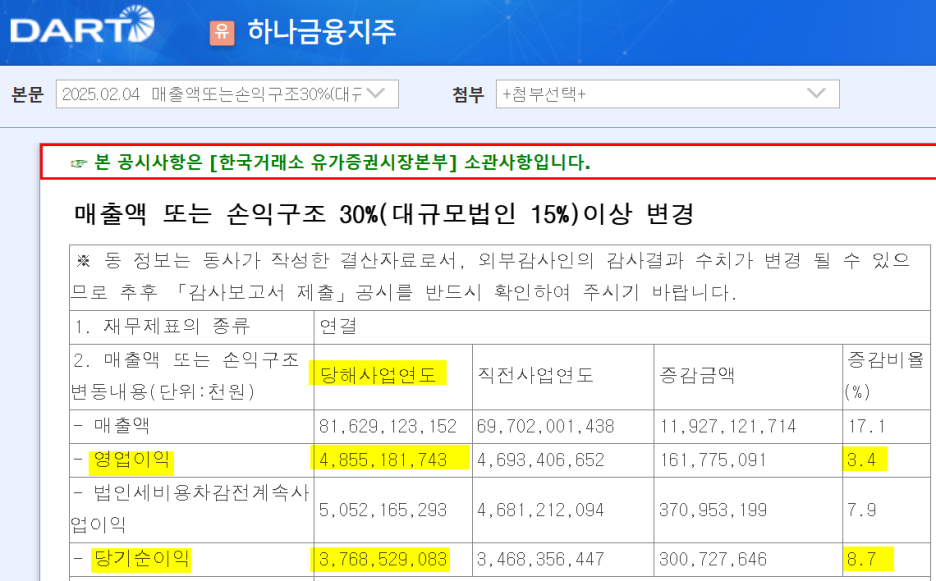Click the value 81,629,123,152
This screenshot has height=581, width=936.
click(387, 426)
